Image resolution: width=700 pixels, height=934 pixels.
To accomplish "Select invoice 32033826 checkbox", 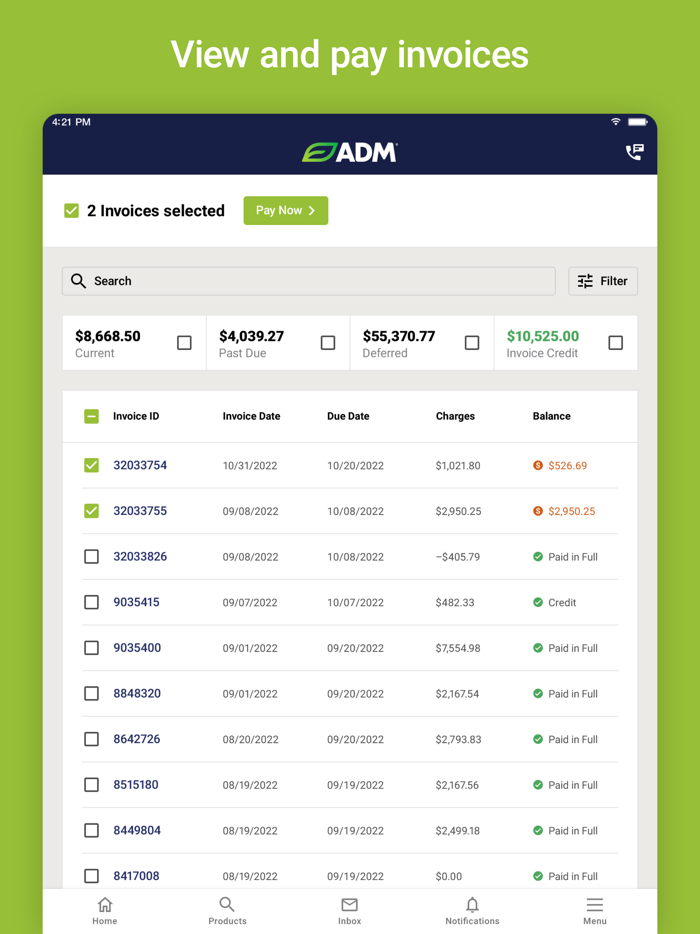I will 91,556.
